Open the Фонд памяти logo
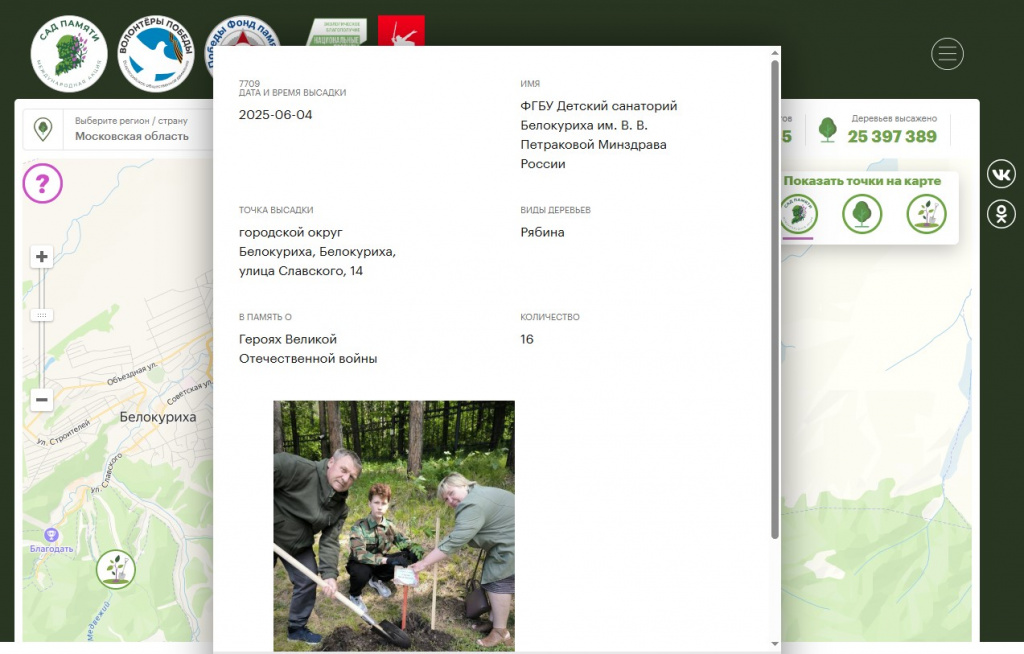Image resolution: width=1024 pixels, height=654 pixels. click(243, 31)
